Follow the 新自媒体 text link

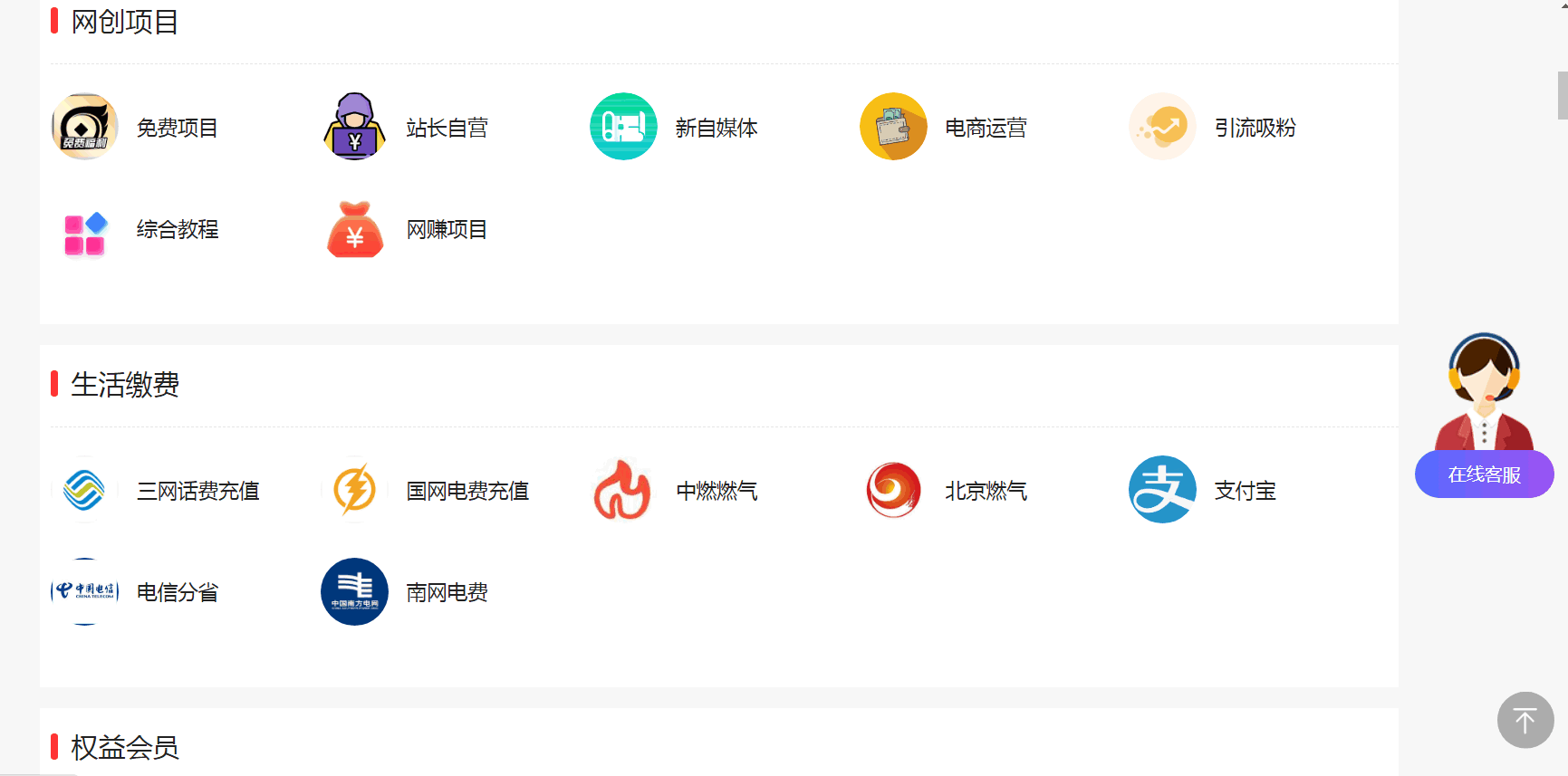(716, 129)
